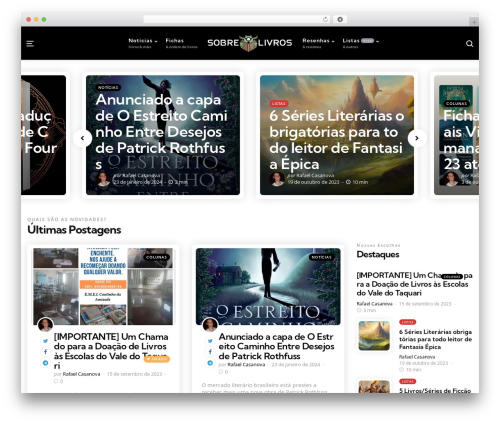Image resolution: width=500 pixels, height=423 pixels.
Task: Click the author avatar on Rothfuss post card
Action: 210,324
